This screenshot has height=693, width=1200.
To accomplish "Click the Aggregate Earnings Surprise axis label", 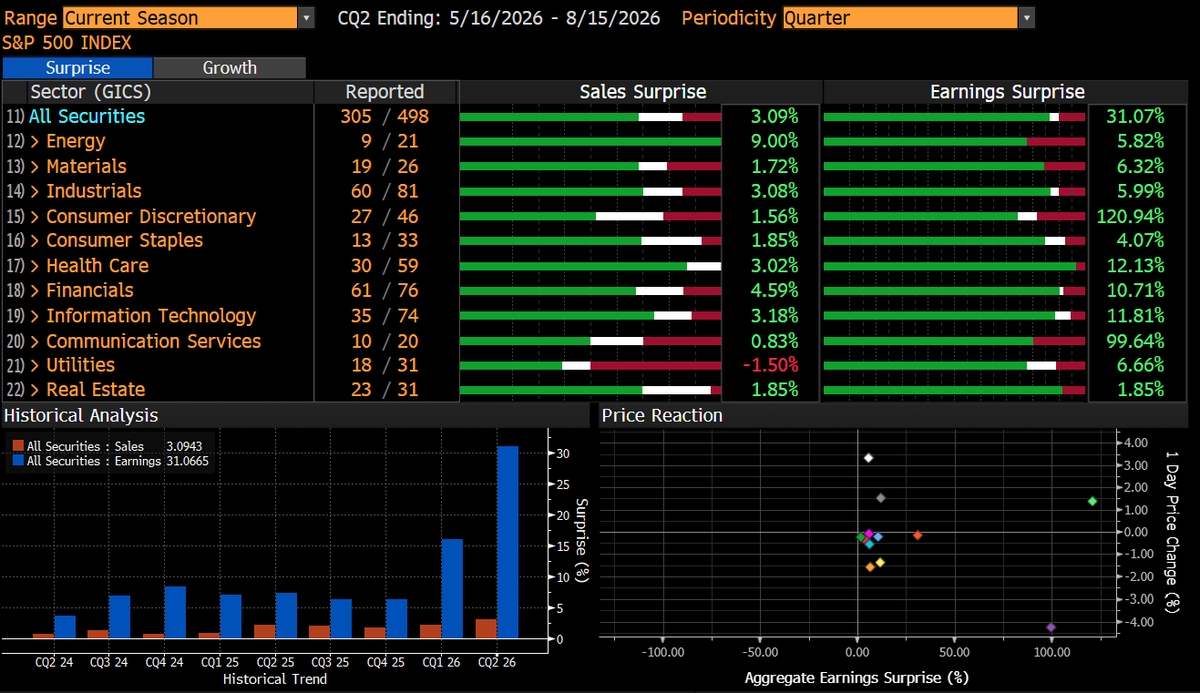I will (857, 678).
